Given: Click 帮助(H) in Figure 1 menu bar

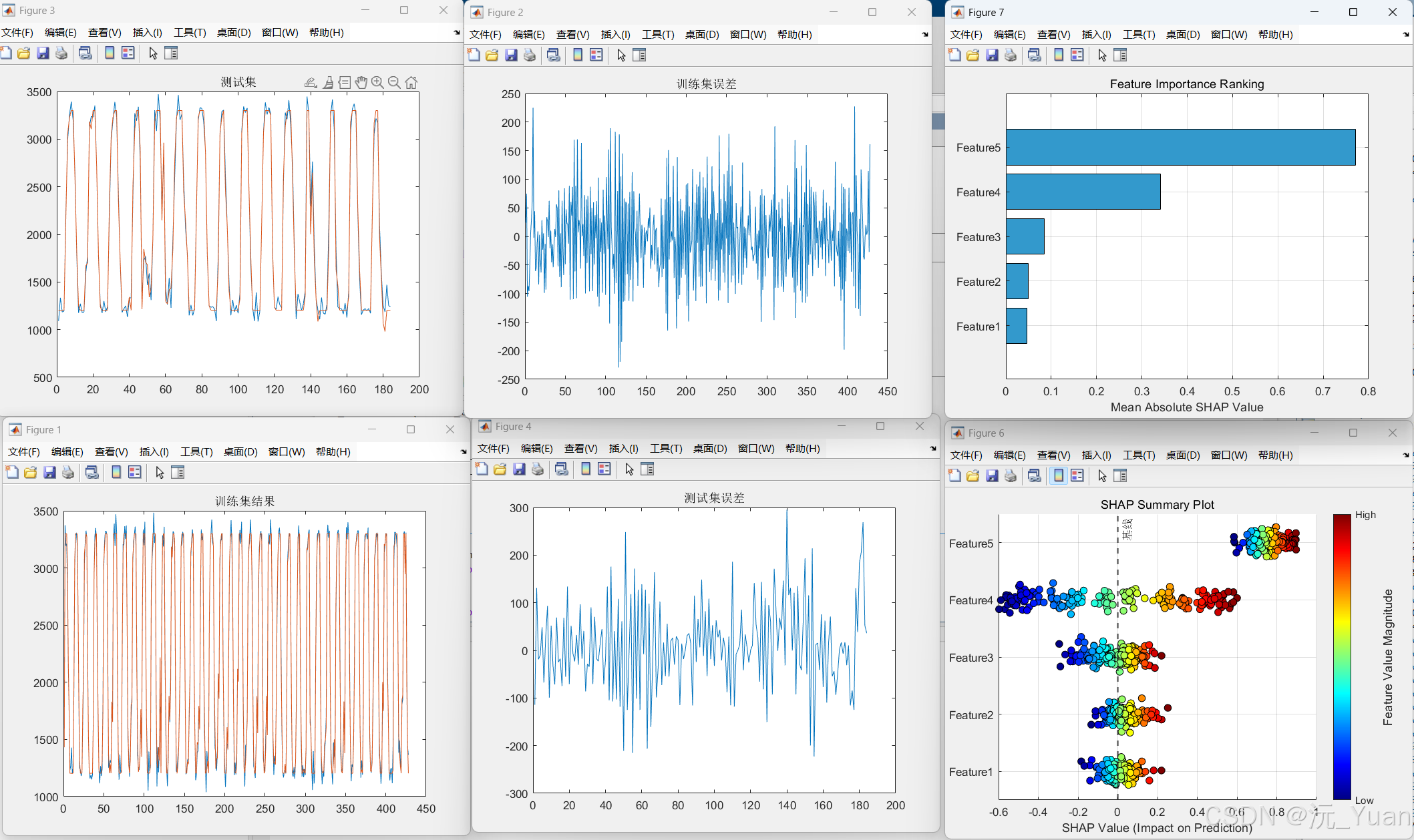Looking at the screenshot, I should 333,452.
